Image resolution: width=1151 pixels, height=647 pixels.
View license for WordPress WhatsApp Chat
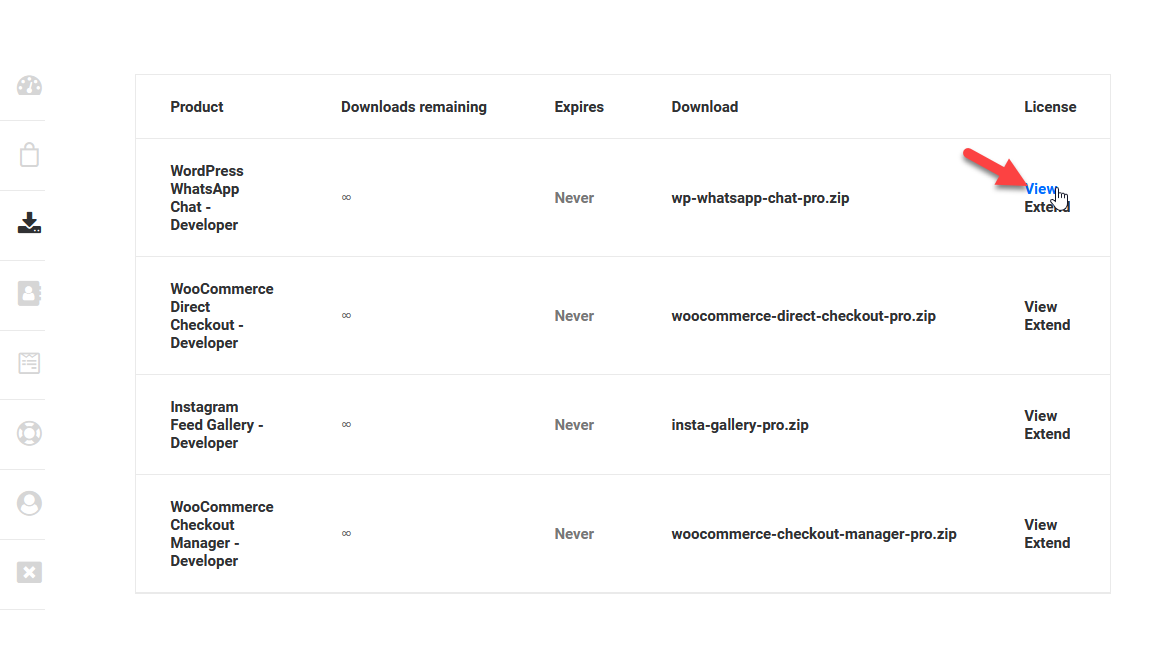point(1040,189)
